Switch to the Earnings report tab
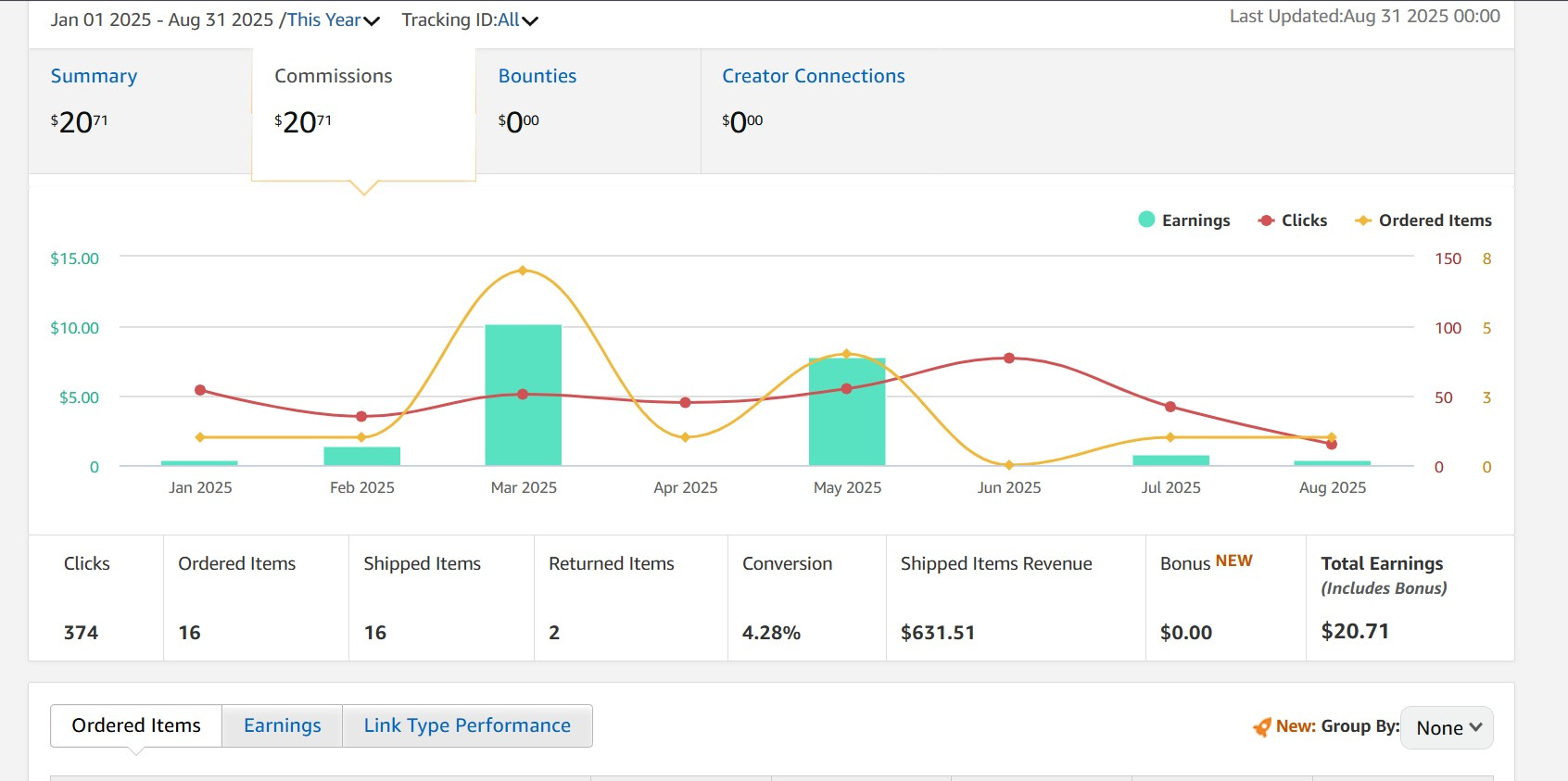 click(282, 725)
